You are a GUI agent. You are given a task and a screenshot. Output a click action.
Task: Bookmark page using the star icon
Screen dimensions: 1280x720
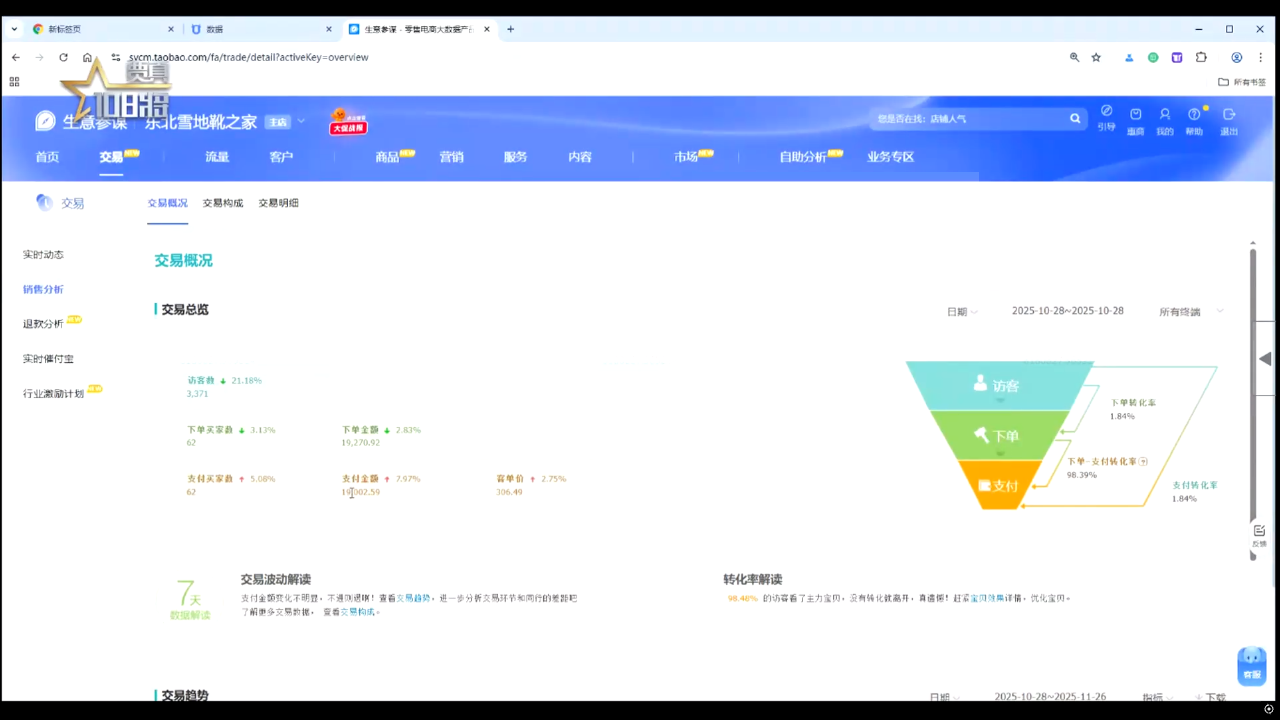[1096, 58]
